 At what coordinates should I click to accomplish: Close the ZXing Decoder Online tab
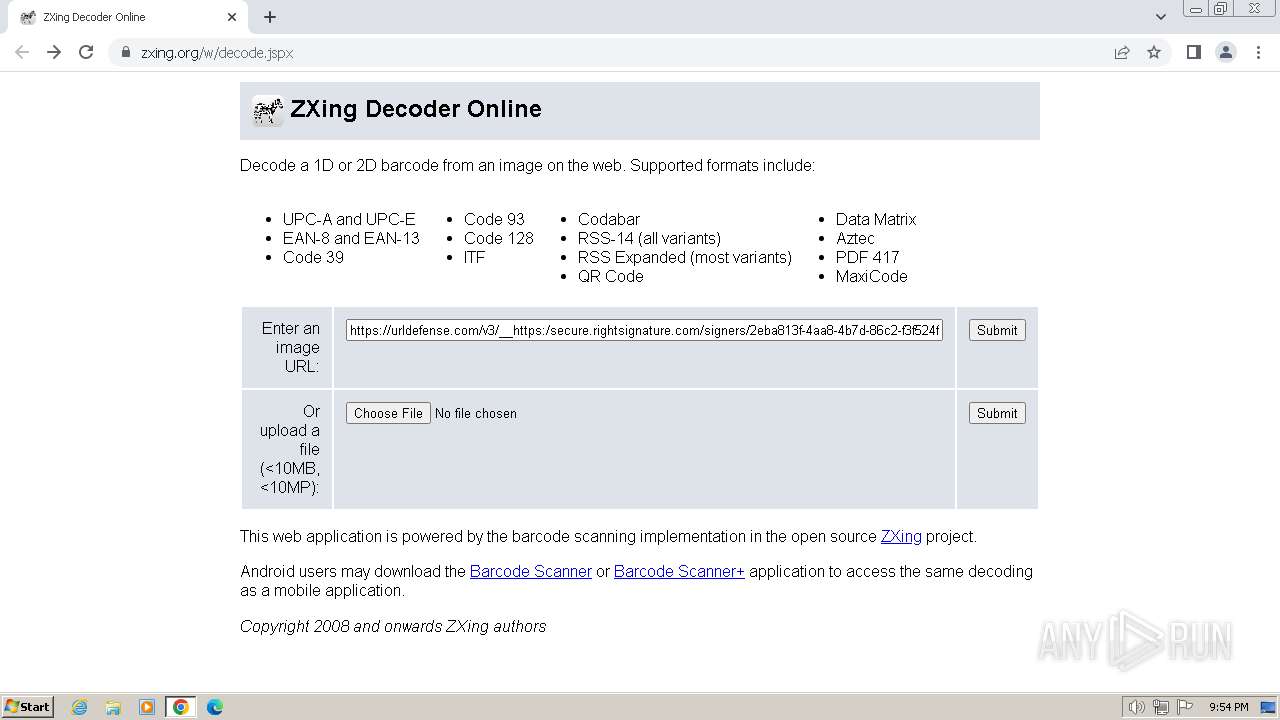pyautogui.click(x=232, y=17)
